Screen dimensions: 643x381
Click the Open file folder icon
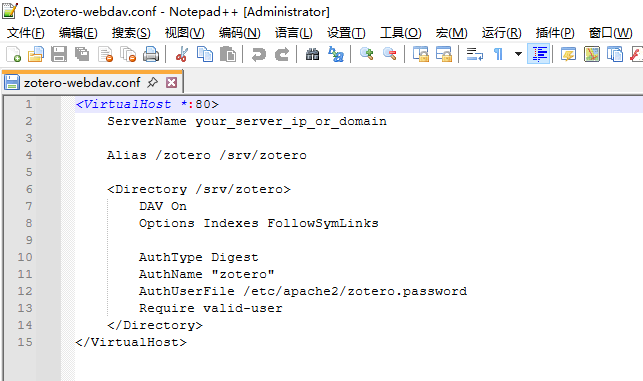(36, 54)
